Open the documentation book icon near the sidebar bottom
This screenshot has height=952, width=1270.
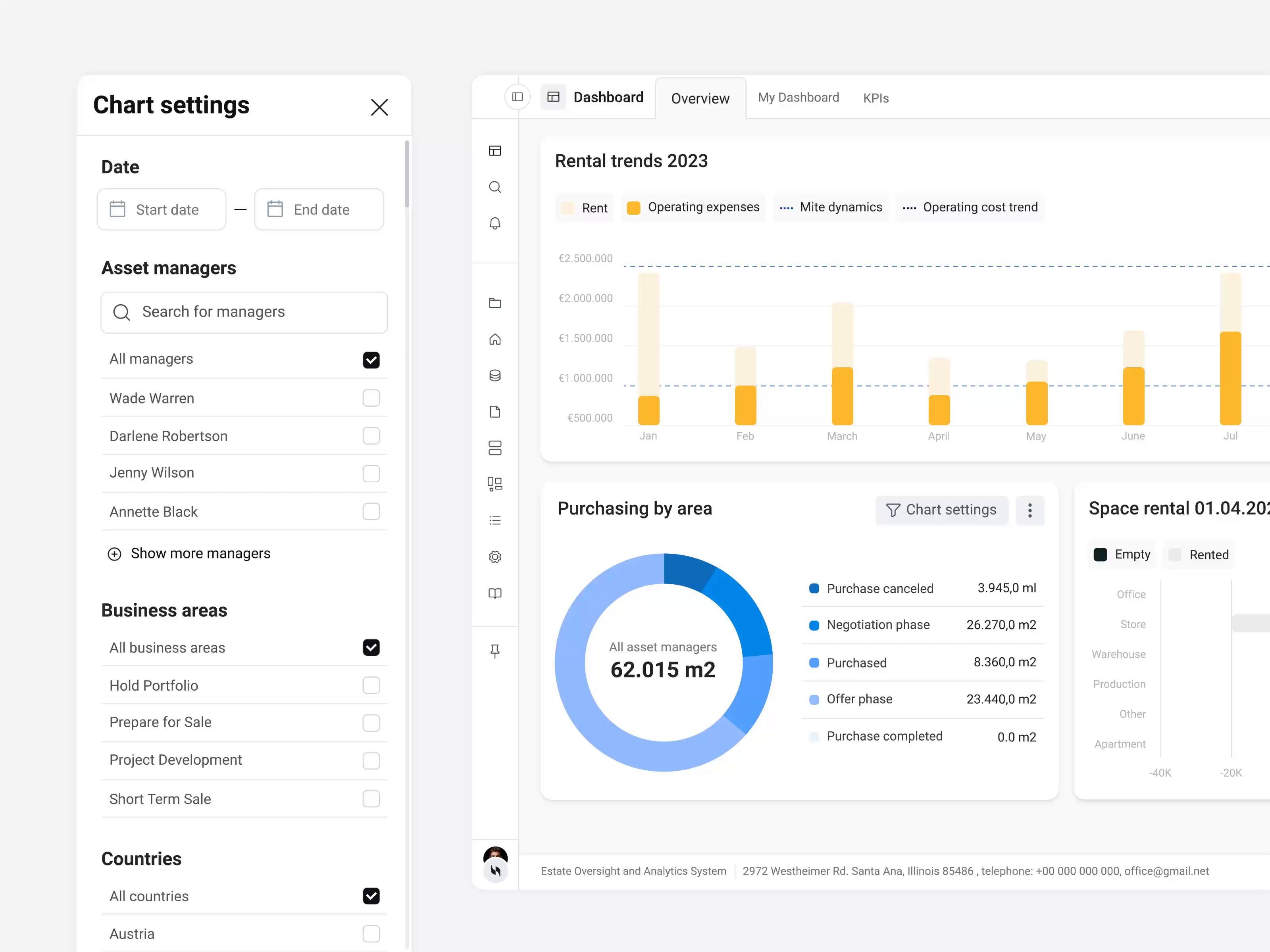pos(495,593)
